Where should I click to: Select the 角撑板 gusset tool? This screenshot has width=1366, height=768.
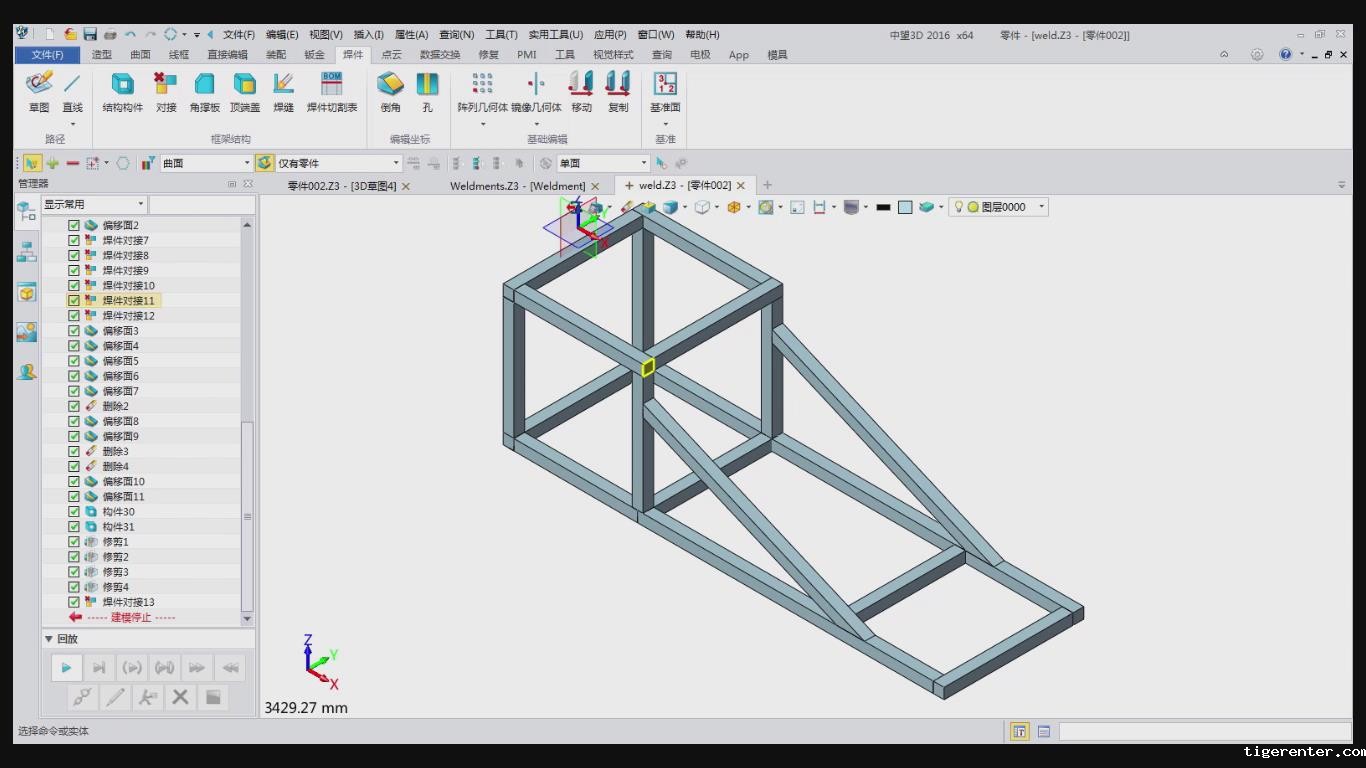[x=204, y=91]
